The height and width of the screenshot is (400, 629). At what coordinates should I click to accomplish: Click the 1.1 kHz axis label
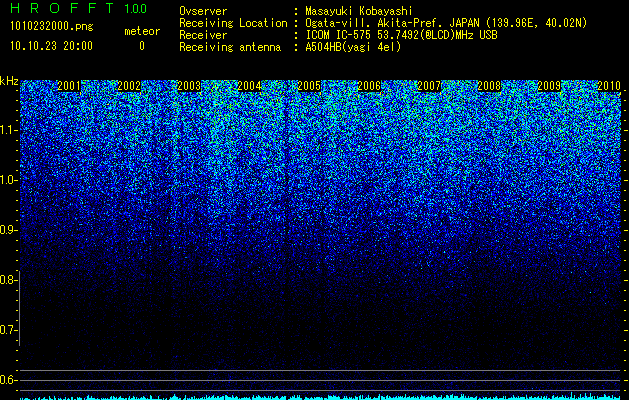tap(8, 130)
